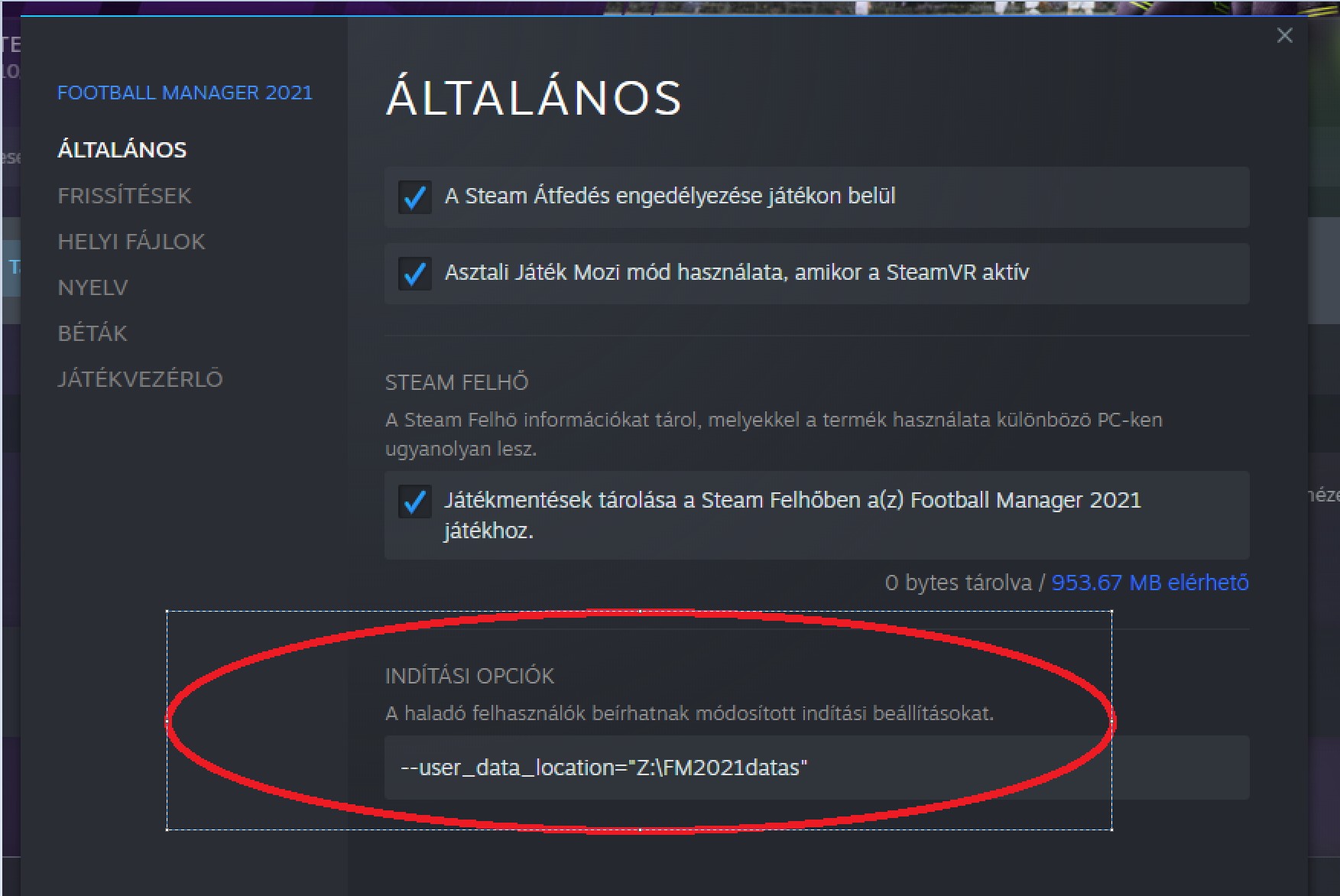
Task: Click the large ÁLTALÁNOS page heading
Action: coord(534,98)
